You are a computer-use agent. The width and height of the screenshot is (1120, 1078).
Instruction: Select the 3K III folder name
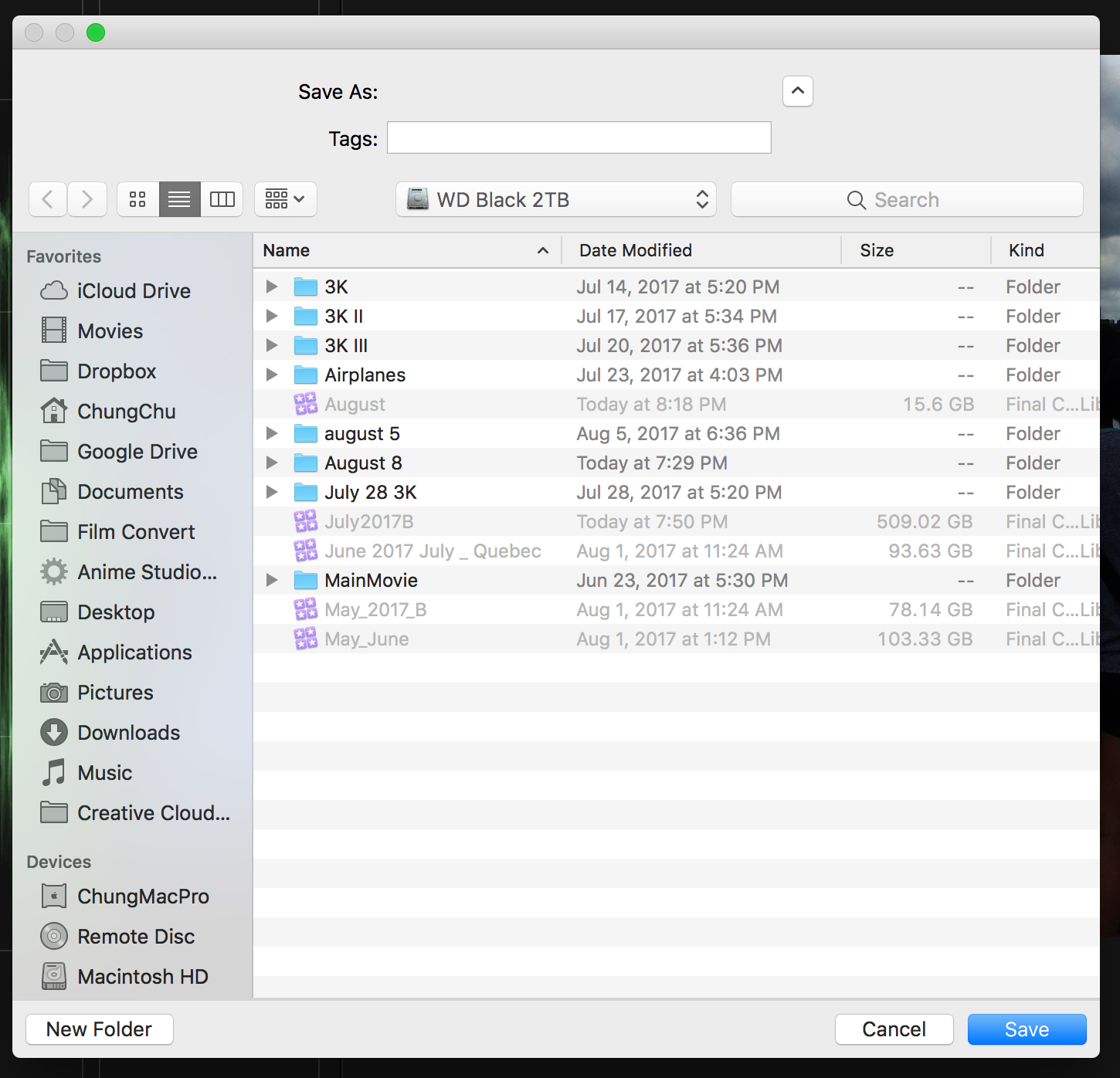tap(346, 345)
